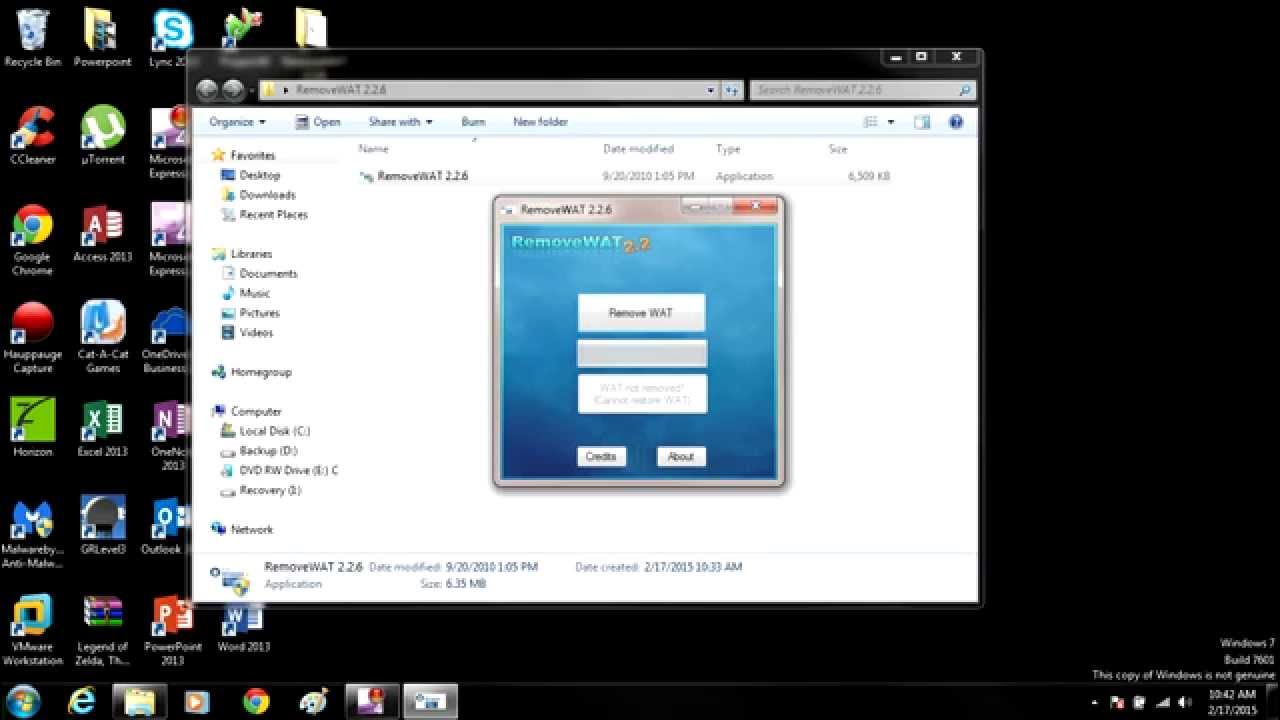The width and height of the screenshot is (1280, 720).
Task: Open the Recycle Bin desktop icon
Action: click(33, 38)
